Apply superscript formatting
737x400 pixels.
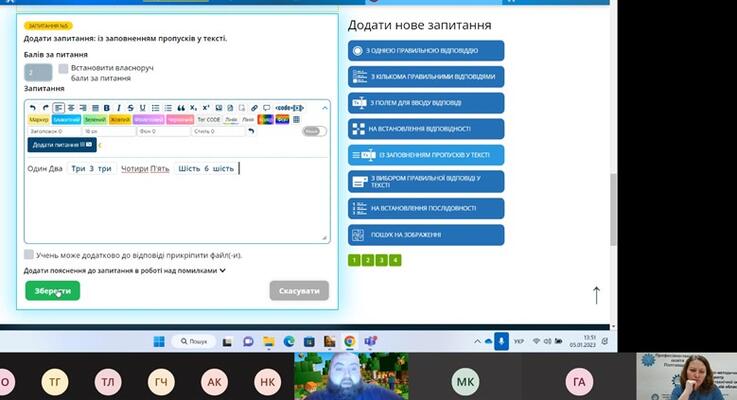[x=205, y=108]
